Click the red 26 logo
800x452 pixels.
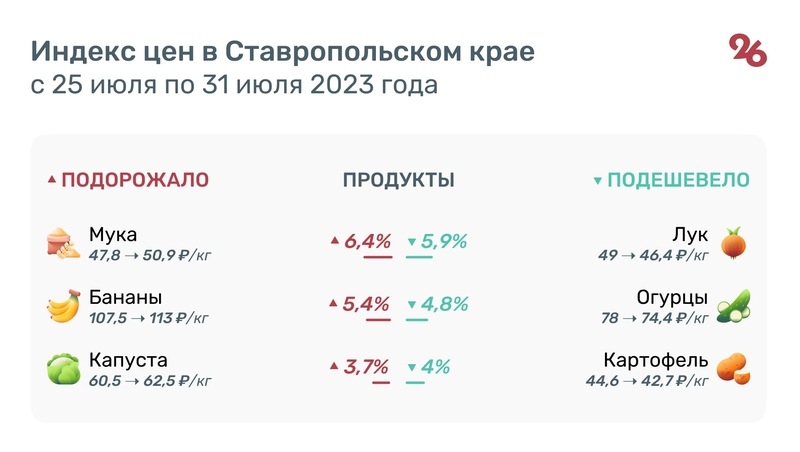click(x=748, y=50)
